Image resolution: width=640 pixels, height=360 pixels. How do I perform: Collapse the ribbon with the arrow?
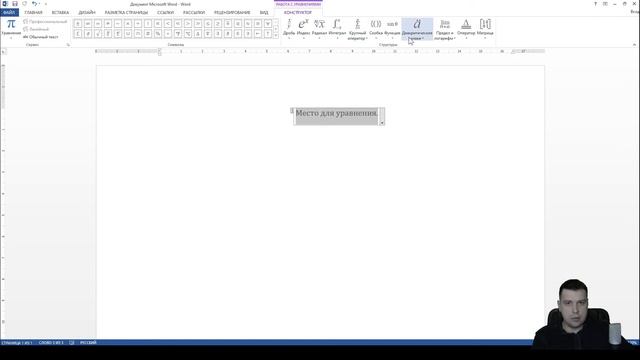(x=634, y=45)
